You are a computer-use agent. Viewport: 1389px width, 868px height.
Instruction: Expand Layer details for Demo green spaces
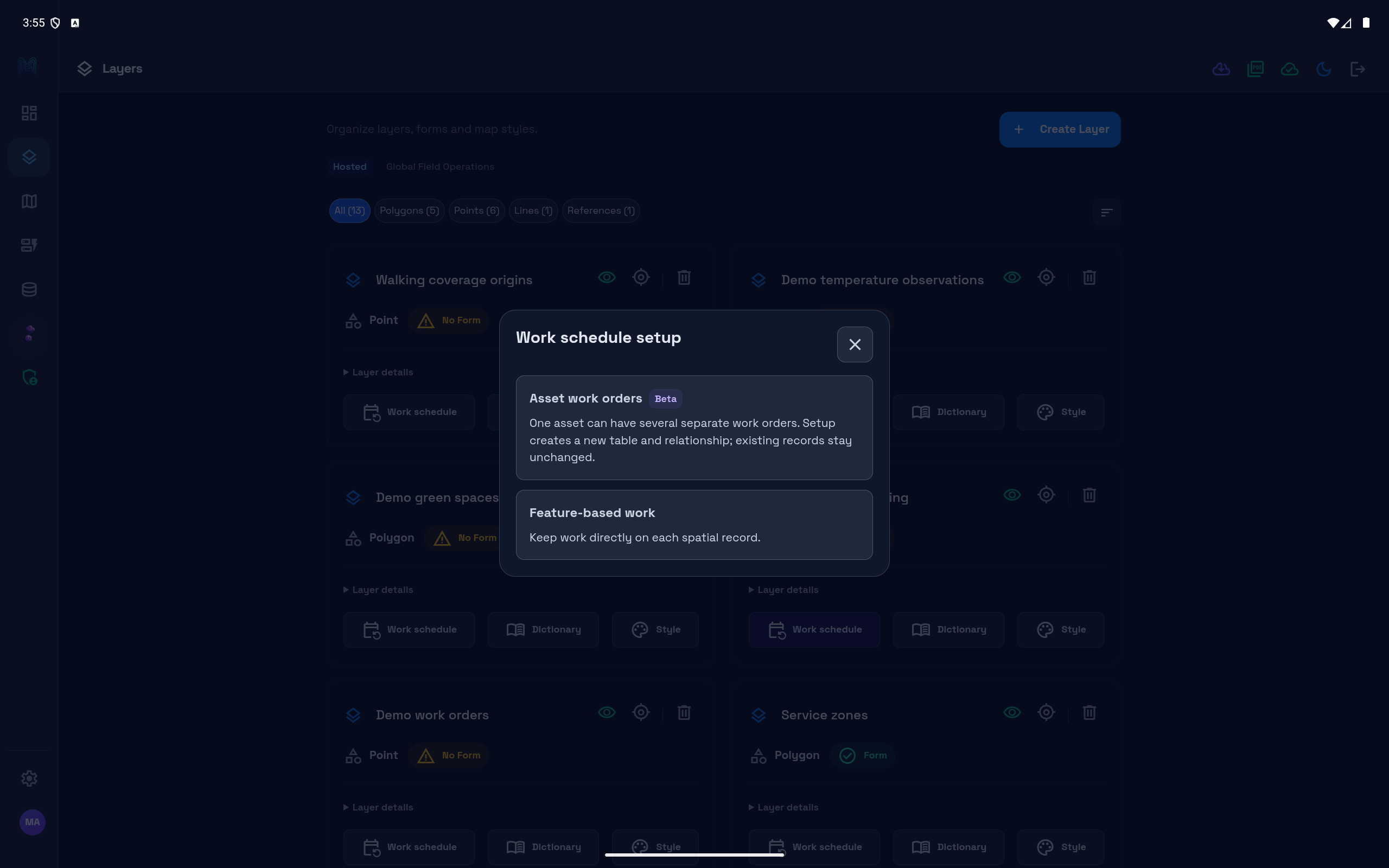click(x=378, y=590)
